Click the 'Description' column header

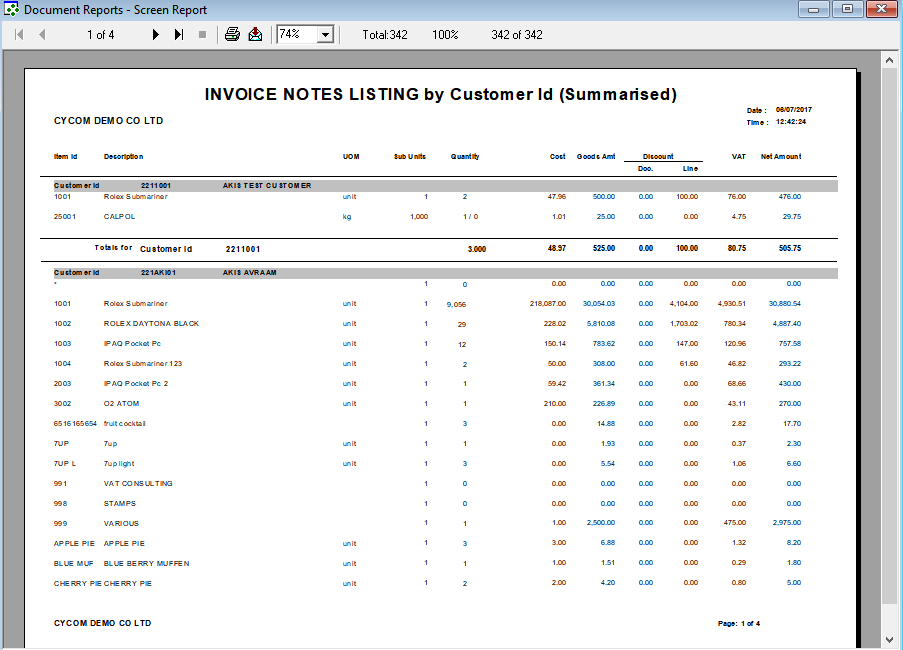123,157
